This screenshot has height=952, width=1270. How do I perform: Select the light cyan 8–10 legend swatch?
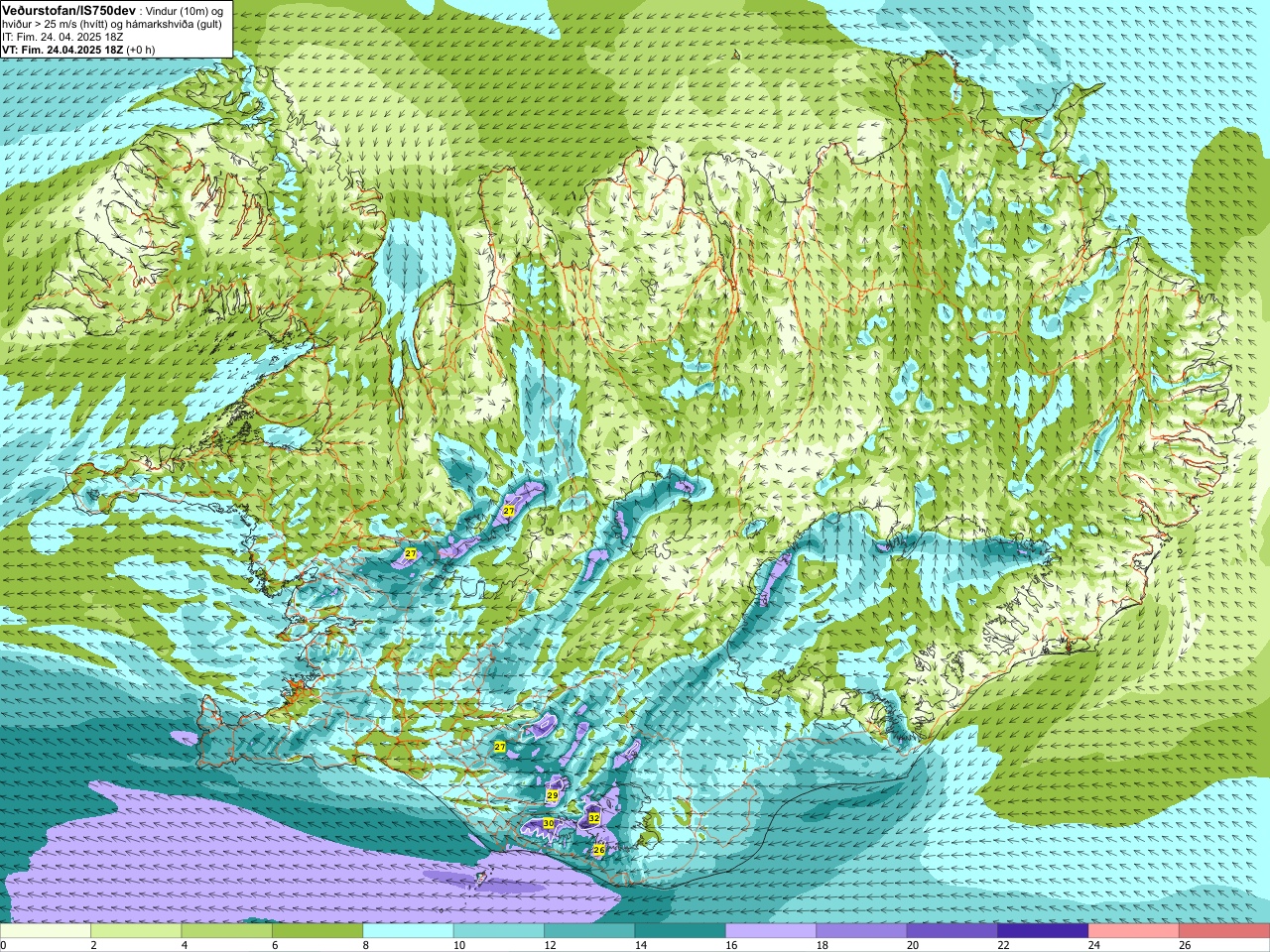pyautogui.click(x=408, y=931)
